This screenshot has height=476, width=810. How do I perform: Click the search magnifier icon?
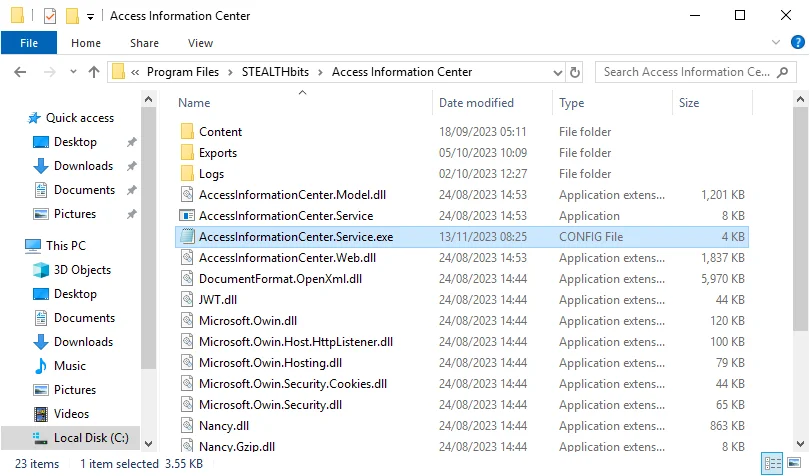pyautogui.click(x=783, y=72)
